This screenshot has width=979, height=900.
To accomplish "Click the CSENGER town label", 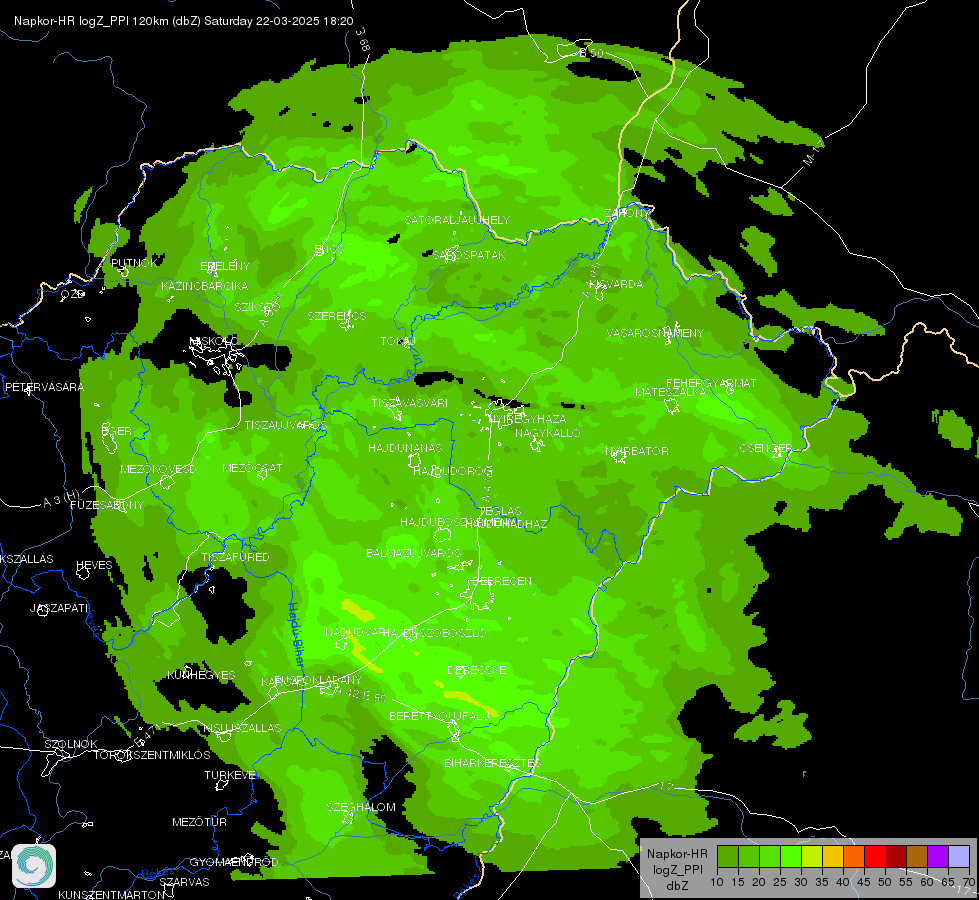I will tap(766, 448).
